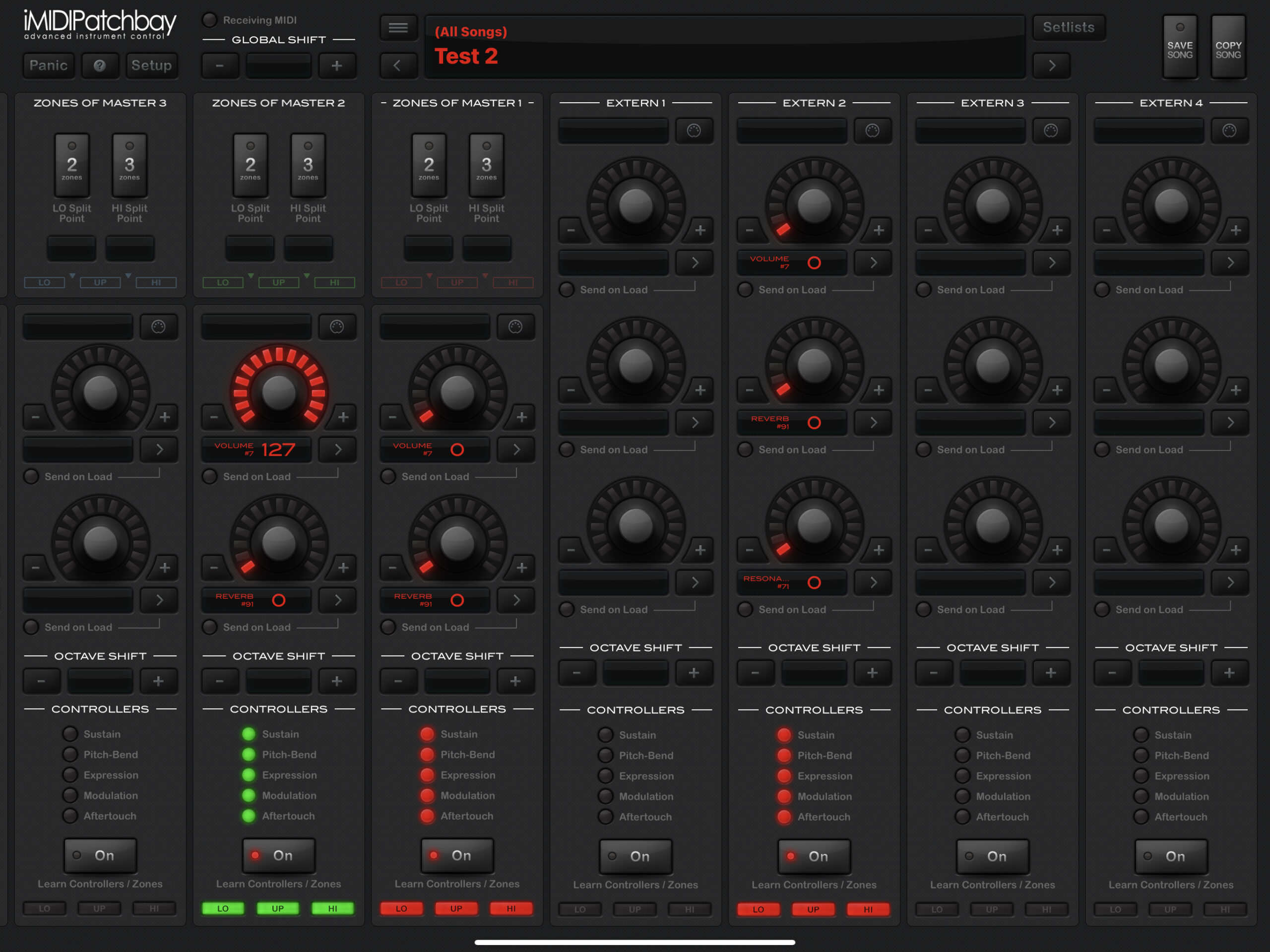
Task: Select 3 zones for Master 3
Action: 130,165
